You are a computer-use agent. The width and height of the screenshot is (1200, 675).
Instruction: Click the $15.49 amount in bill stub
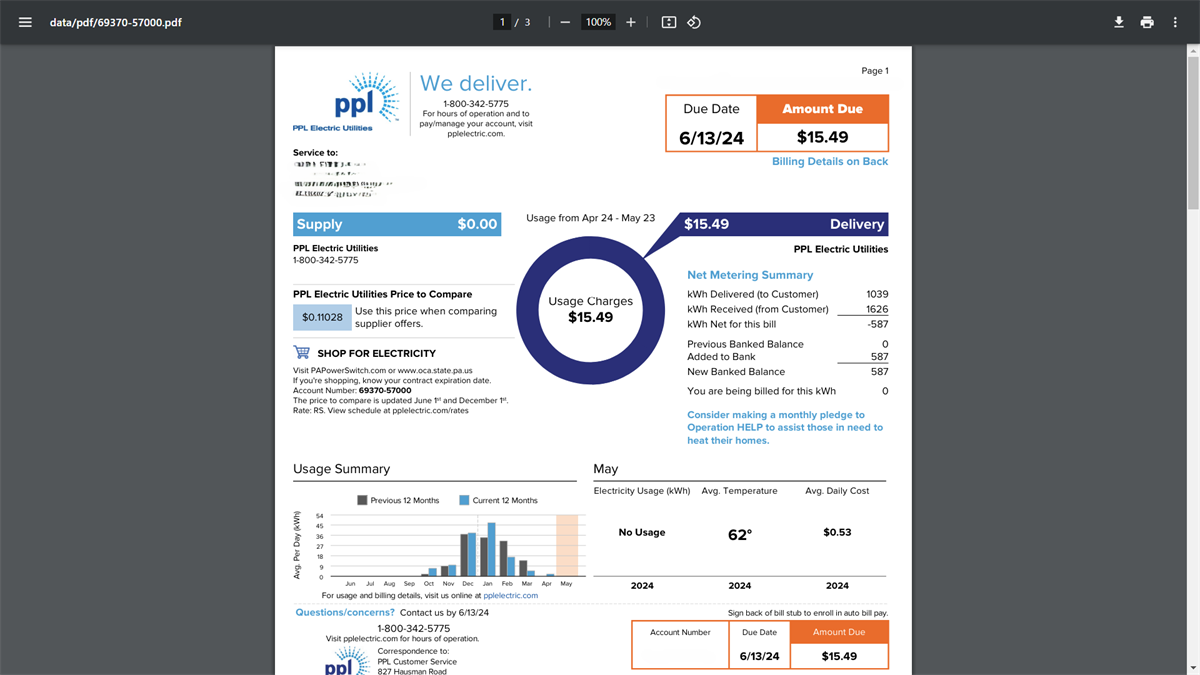[x=839, y=656]
